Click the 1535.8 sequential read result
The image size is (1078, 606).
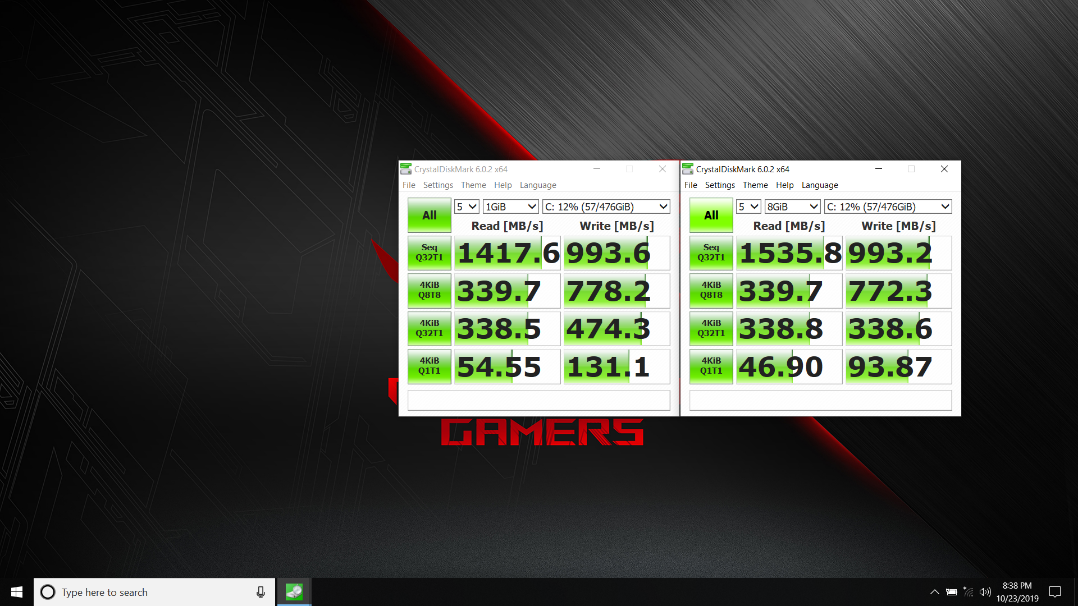[x=789, y=252]
